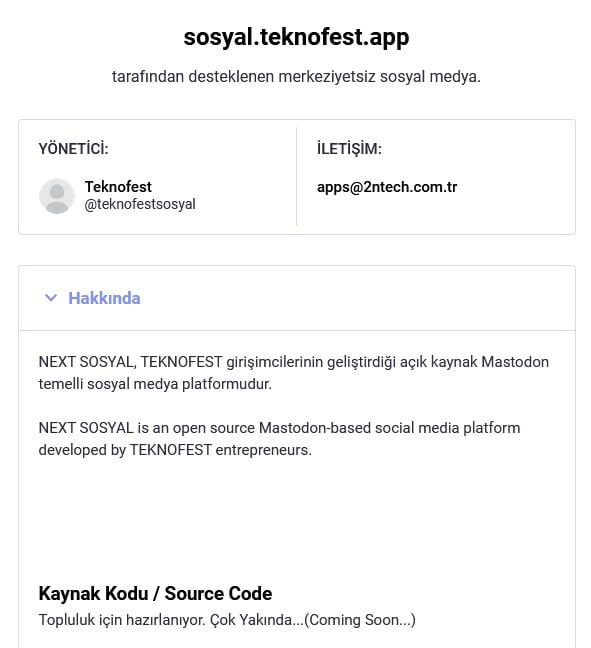Open the @teknofestsosyal handle

(140, 204)
